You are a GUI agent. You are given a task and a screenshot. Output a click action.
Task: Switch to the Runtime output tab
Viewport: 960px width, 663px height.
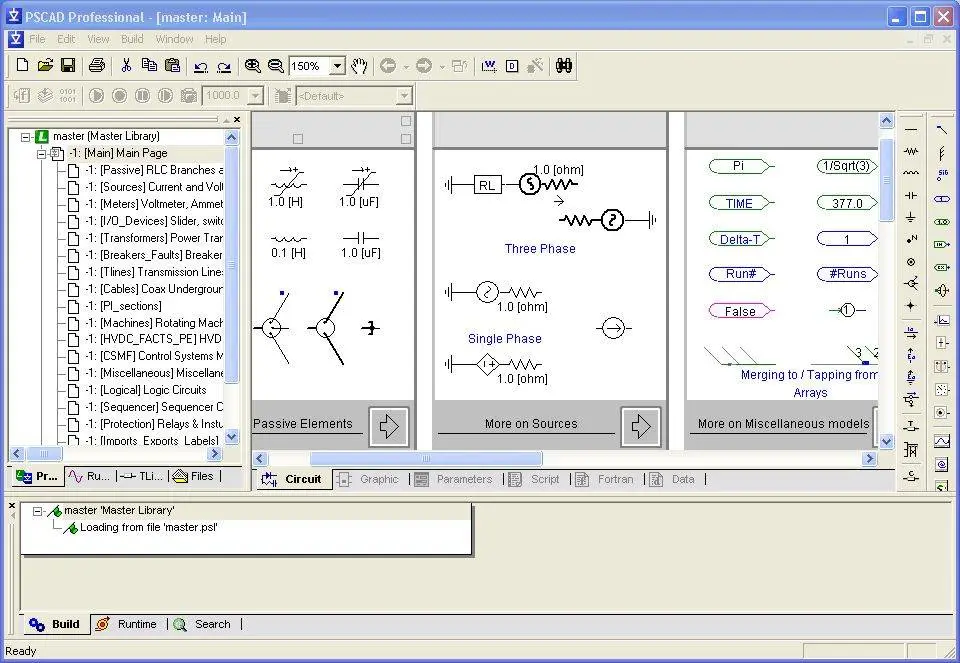pos(136,624)
